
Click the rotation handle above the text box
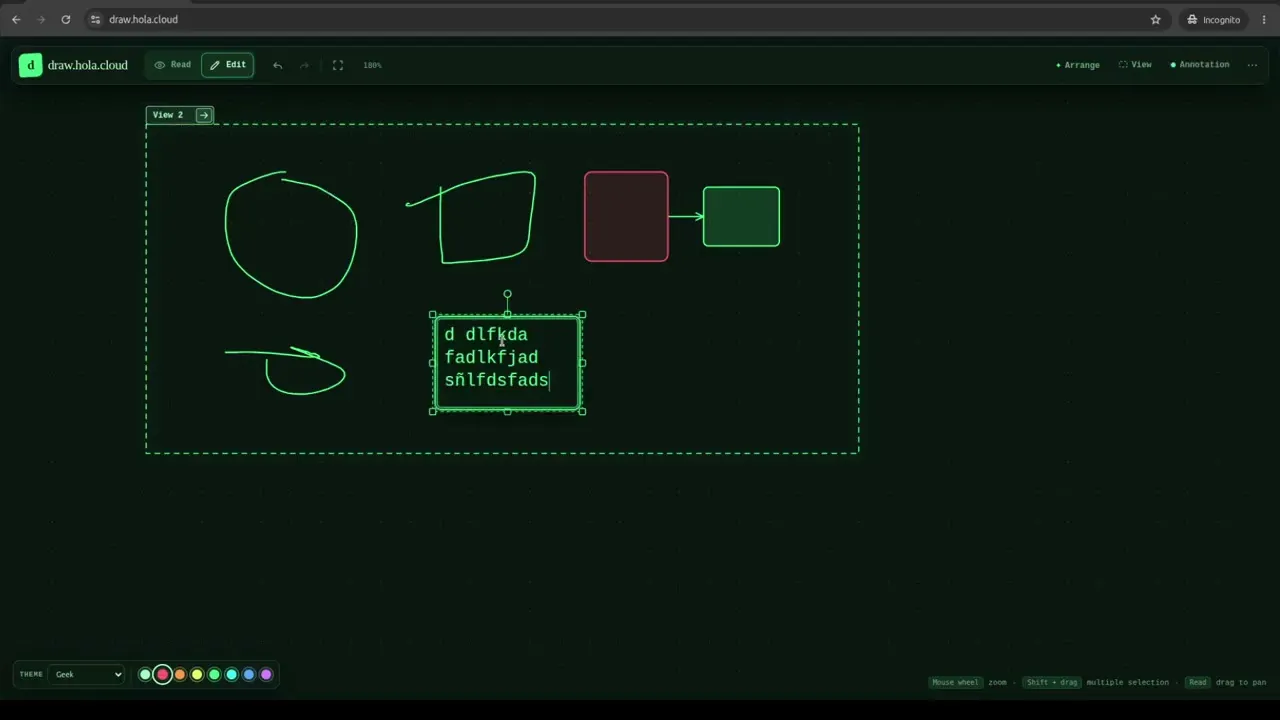coord(507,294)
